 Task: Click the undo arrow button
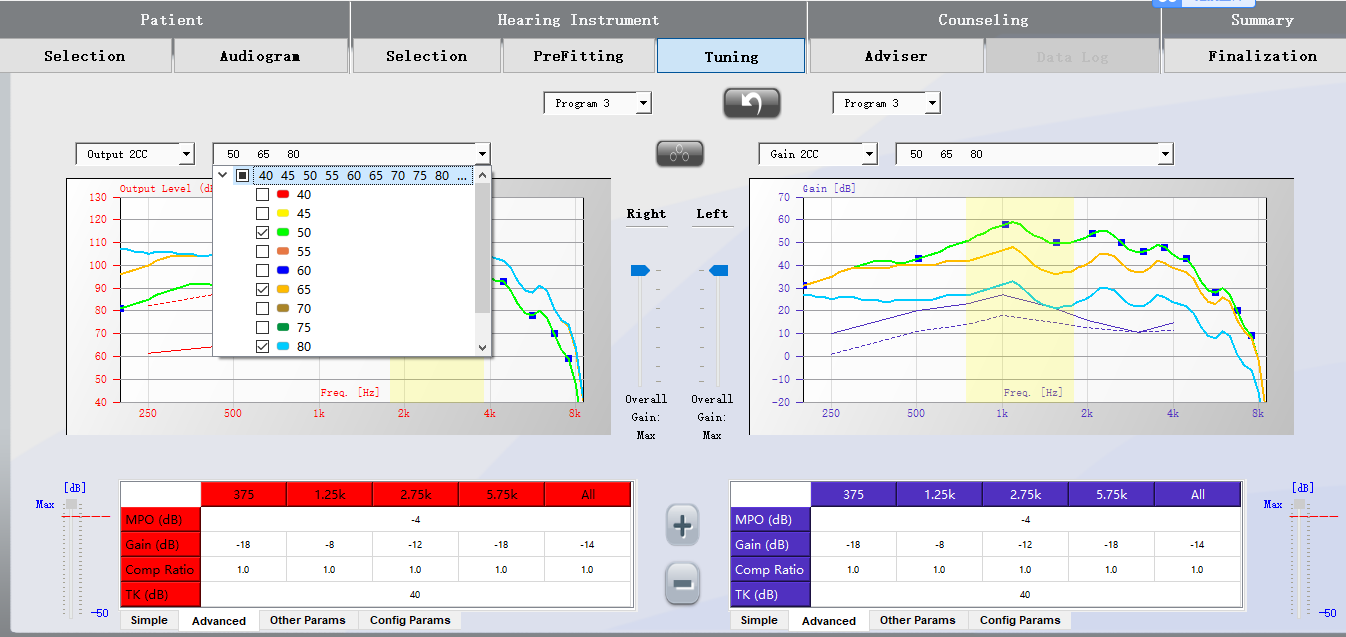[x=751, y=103]
